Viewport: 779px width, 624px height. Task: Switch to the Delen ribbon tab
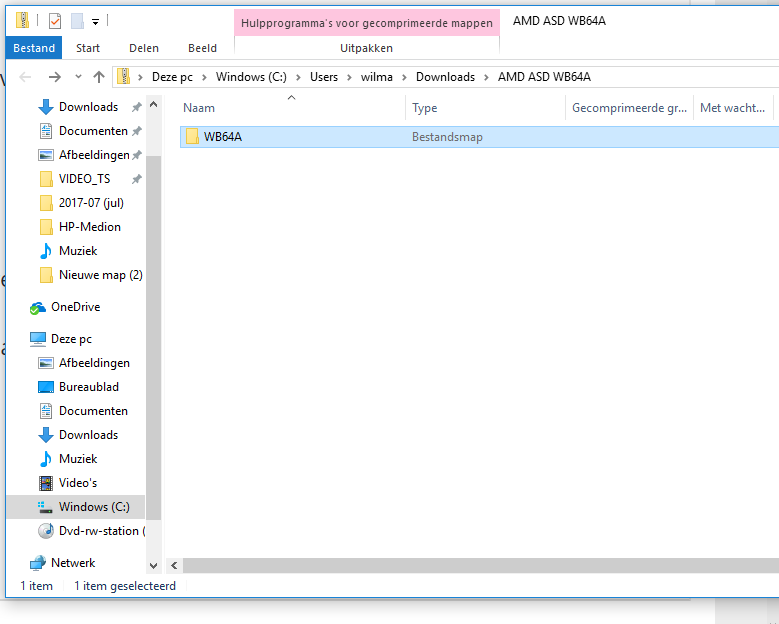(144, 48)
